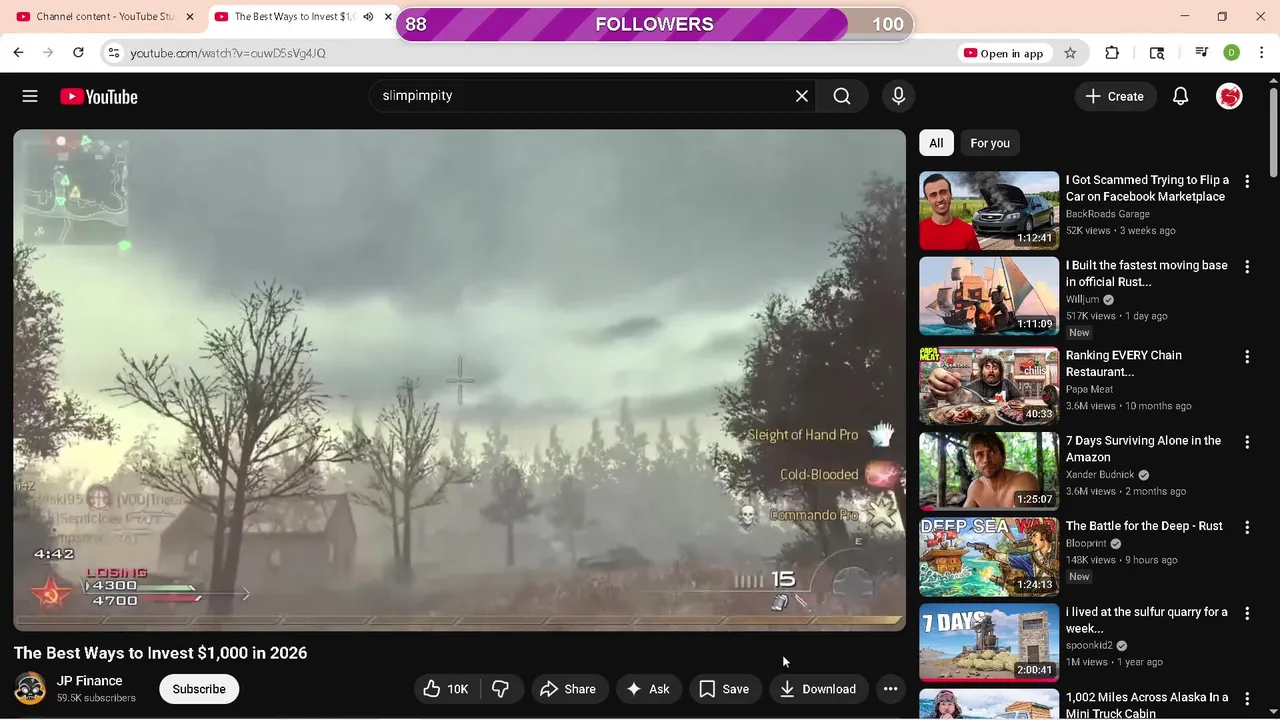
Task: Open 7 Days Surviving Alone Amazon thumbnail
Action: [x=989, y=471]
